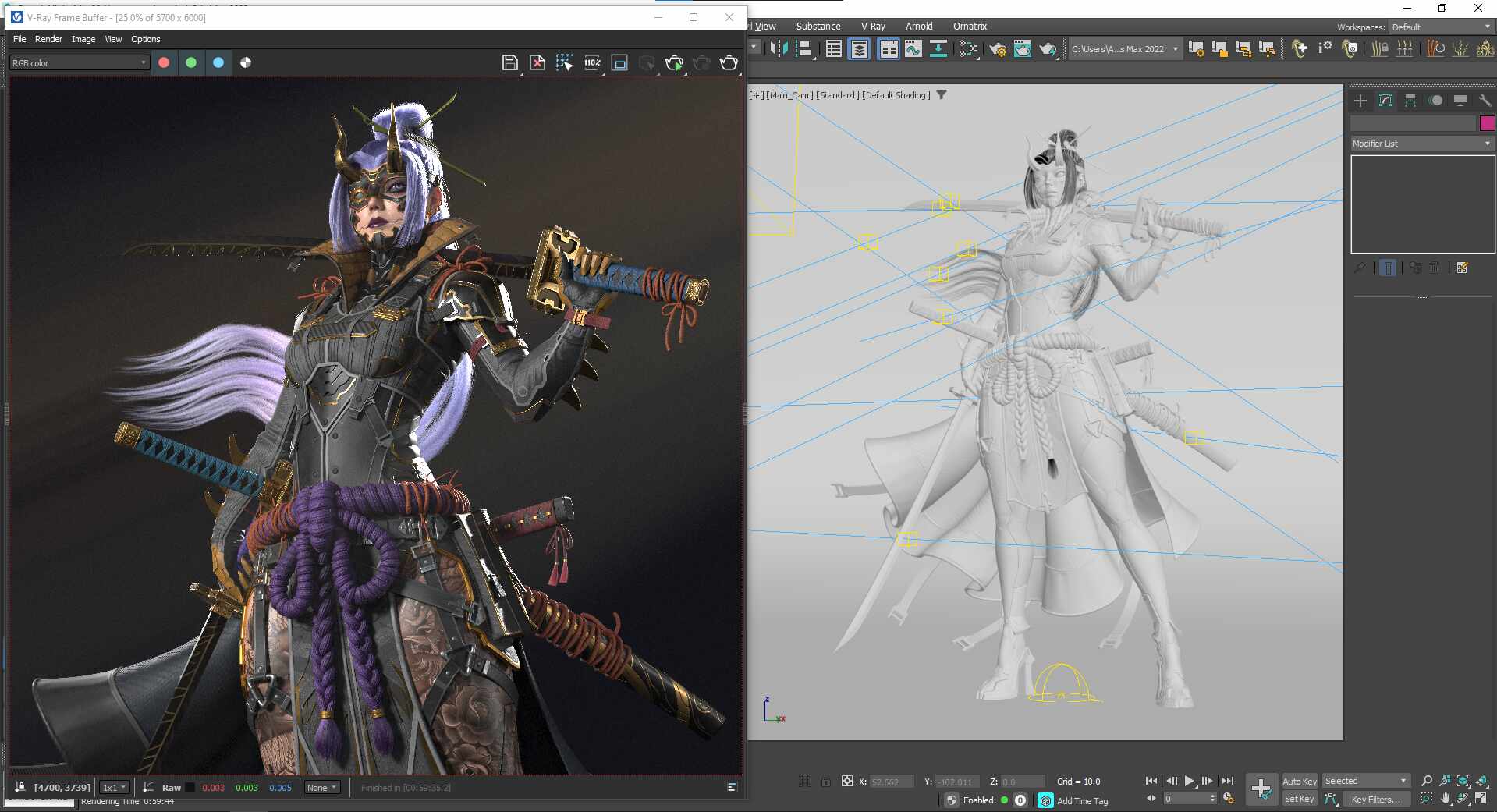Open the Motion command panel tab
The height and width of the screenshot is (812, 1497).
(x=1435, y=101)
